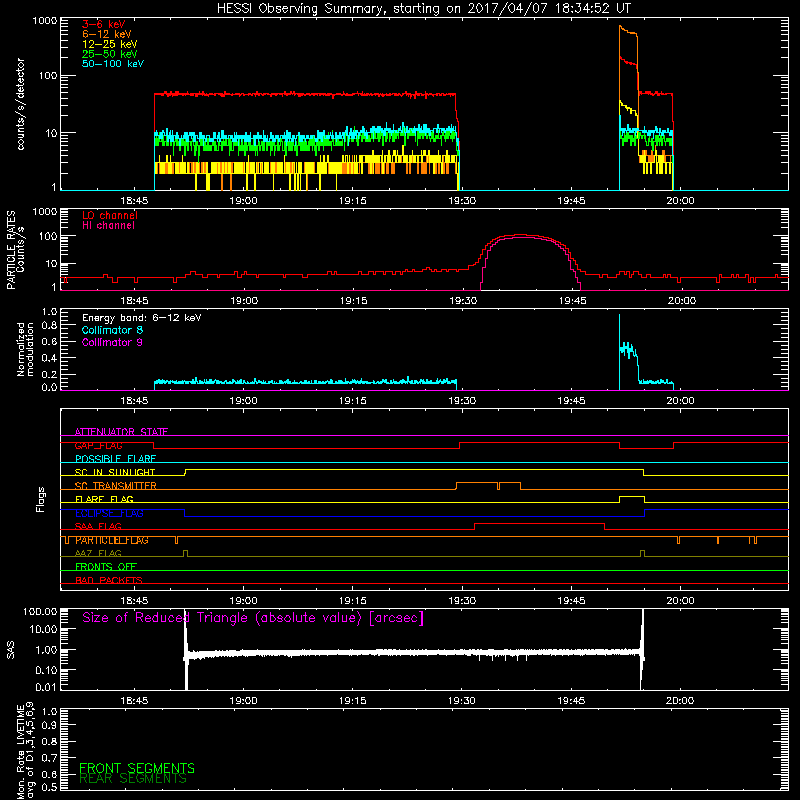Click the BAD_PACKETS flag label
This screenshot has width=800, height=800.
(x=109, y=580)
